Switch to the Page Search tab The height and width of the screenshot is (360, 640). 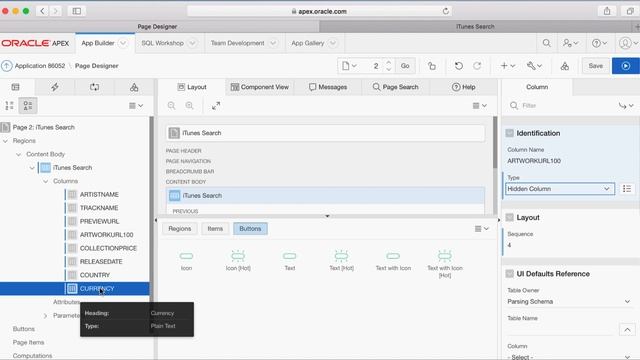(396, 87)
